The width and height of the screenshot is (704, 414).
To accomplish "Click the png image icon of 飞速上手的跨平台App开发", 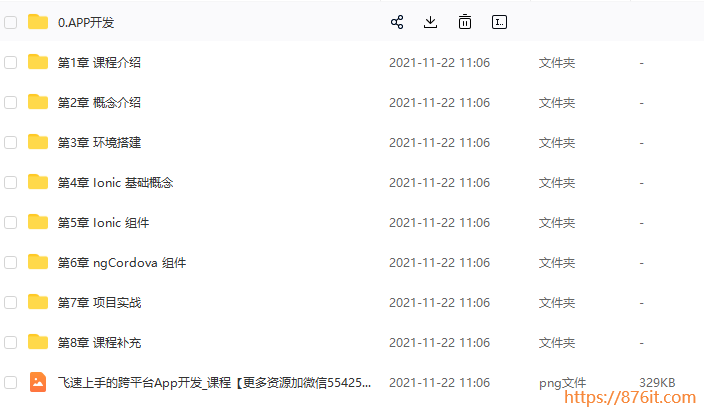I will [38, 382].
